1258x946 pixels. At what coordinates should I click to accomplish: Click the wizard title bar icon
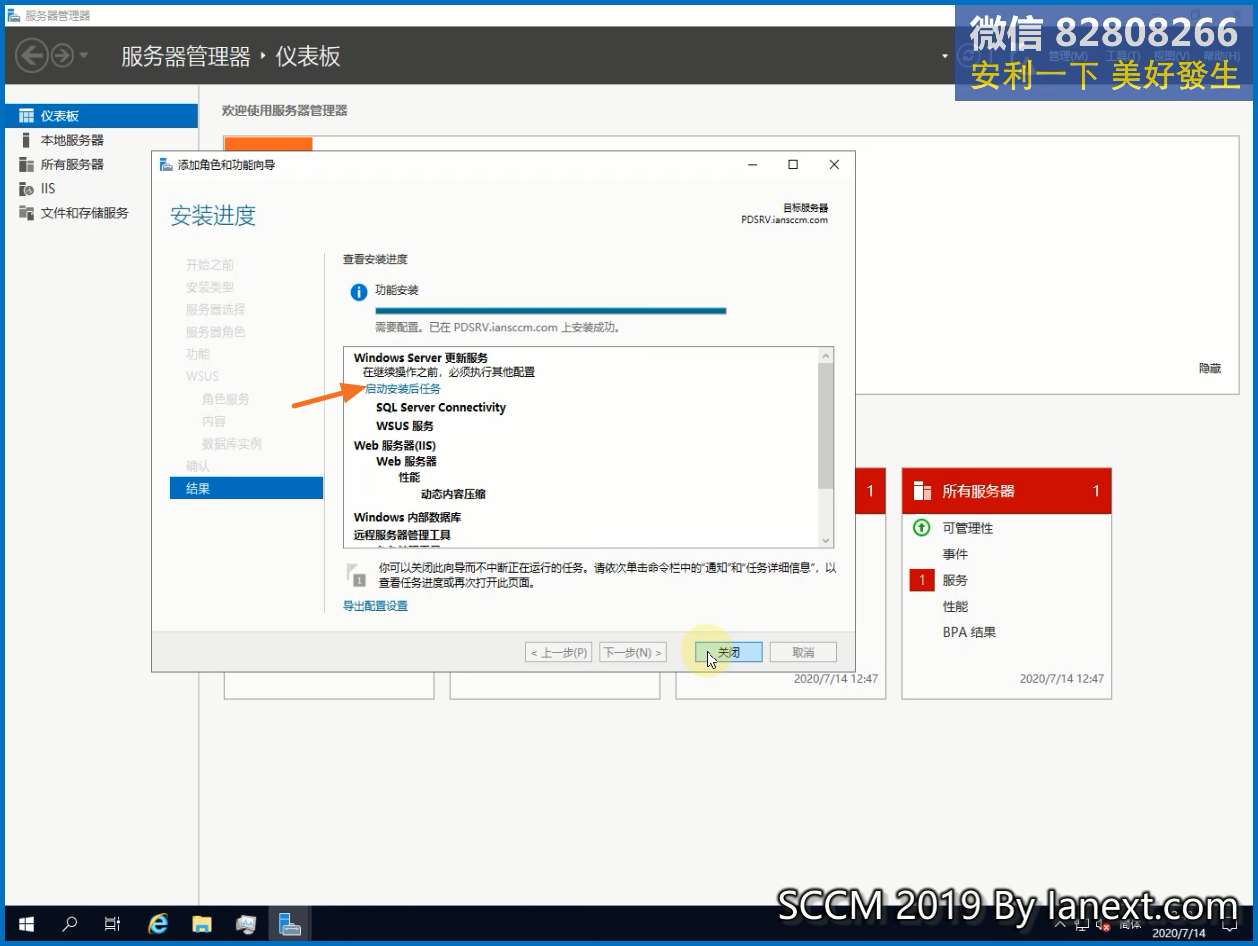[x=166, y=165]
